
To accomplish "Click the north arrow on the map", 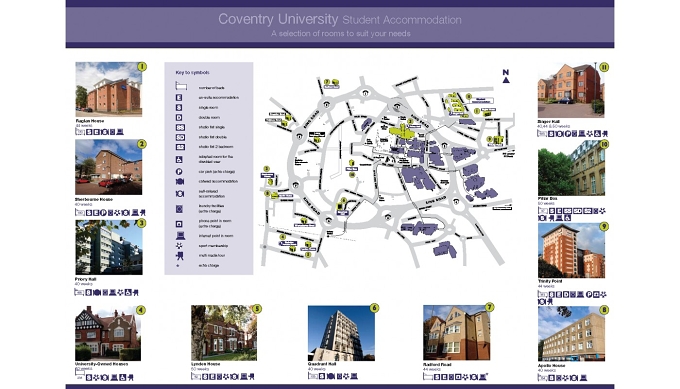I will (506, 76).
